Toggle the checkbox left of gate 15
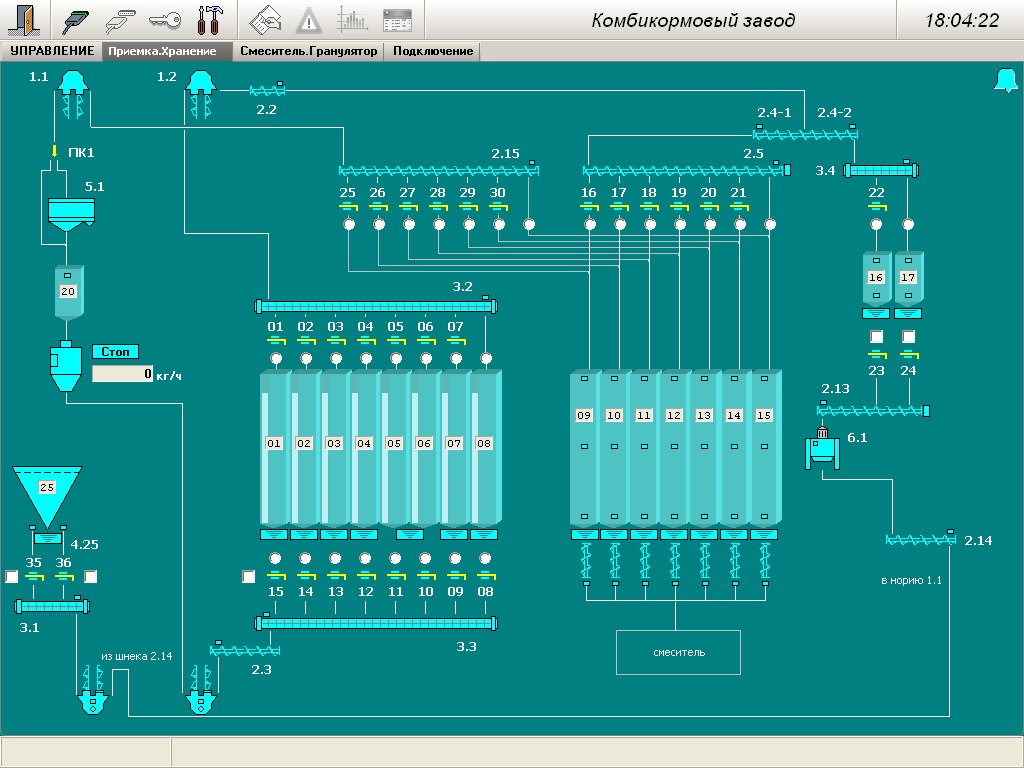1024x768 pixels. point(249,577)
